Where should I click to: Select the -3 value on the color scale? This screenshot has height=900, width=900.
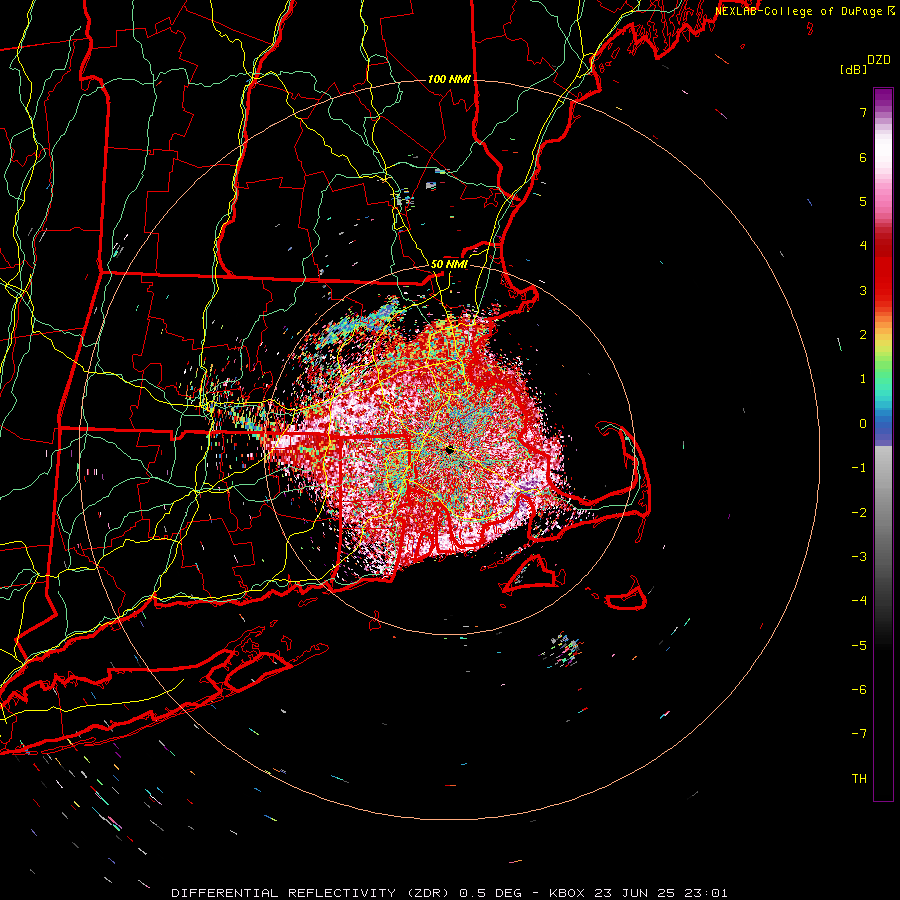(x=859, y=557)
